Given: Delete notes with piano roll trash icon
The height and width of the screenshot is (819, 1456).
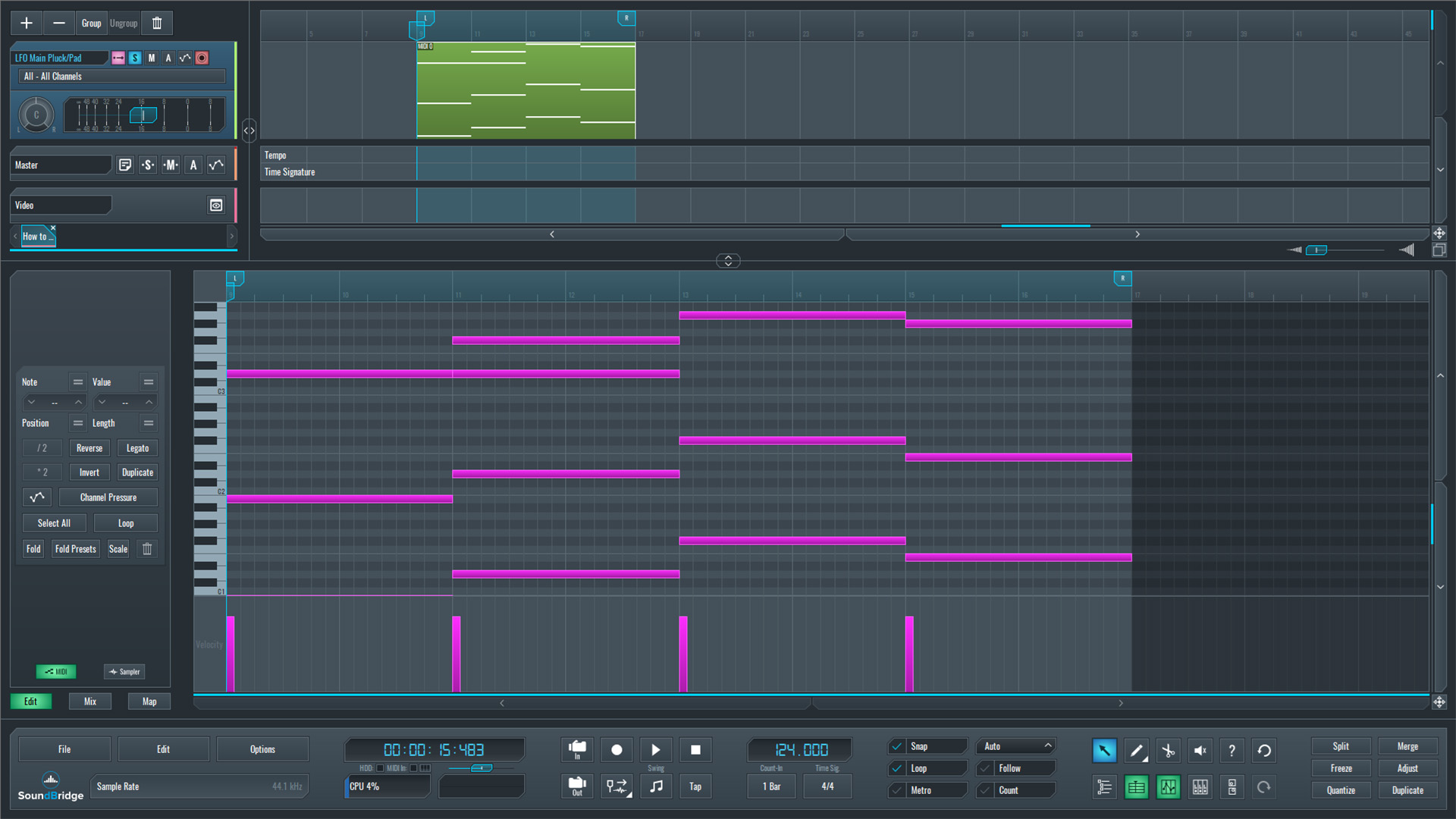Looking at the screenshot, I should click(x=147, y=548).
